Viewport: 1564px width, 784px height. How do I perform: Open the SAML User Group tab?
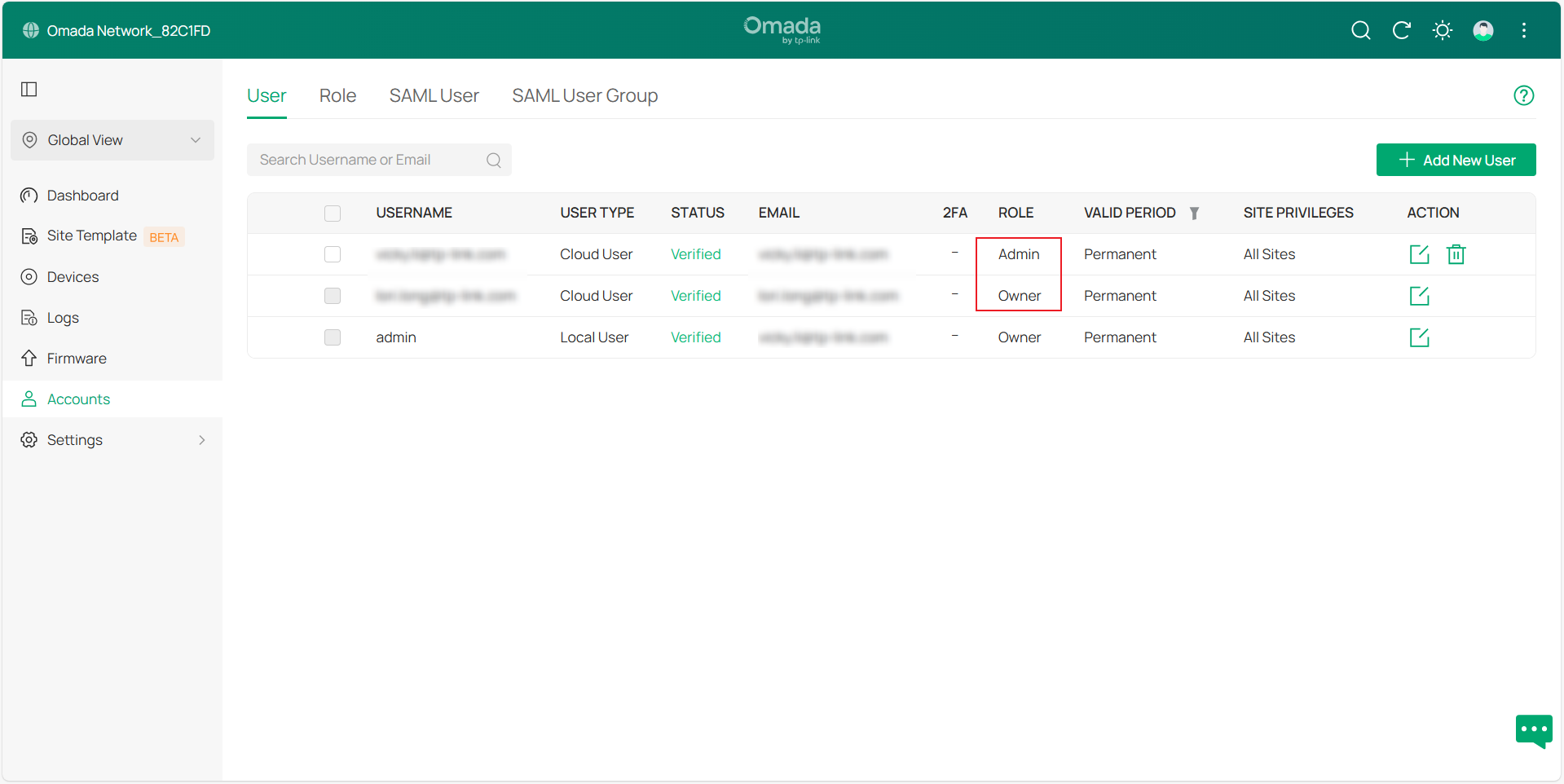(584, 95)
